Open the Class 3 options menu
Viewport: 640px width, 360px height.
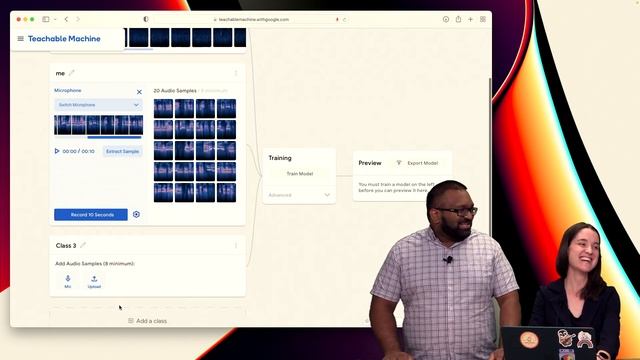[x=236, y=245]
